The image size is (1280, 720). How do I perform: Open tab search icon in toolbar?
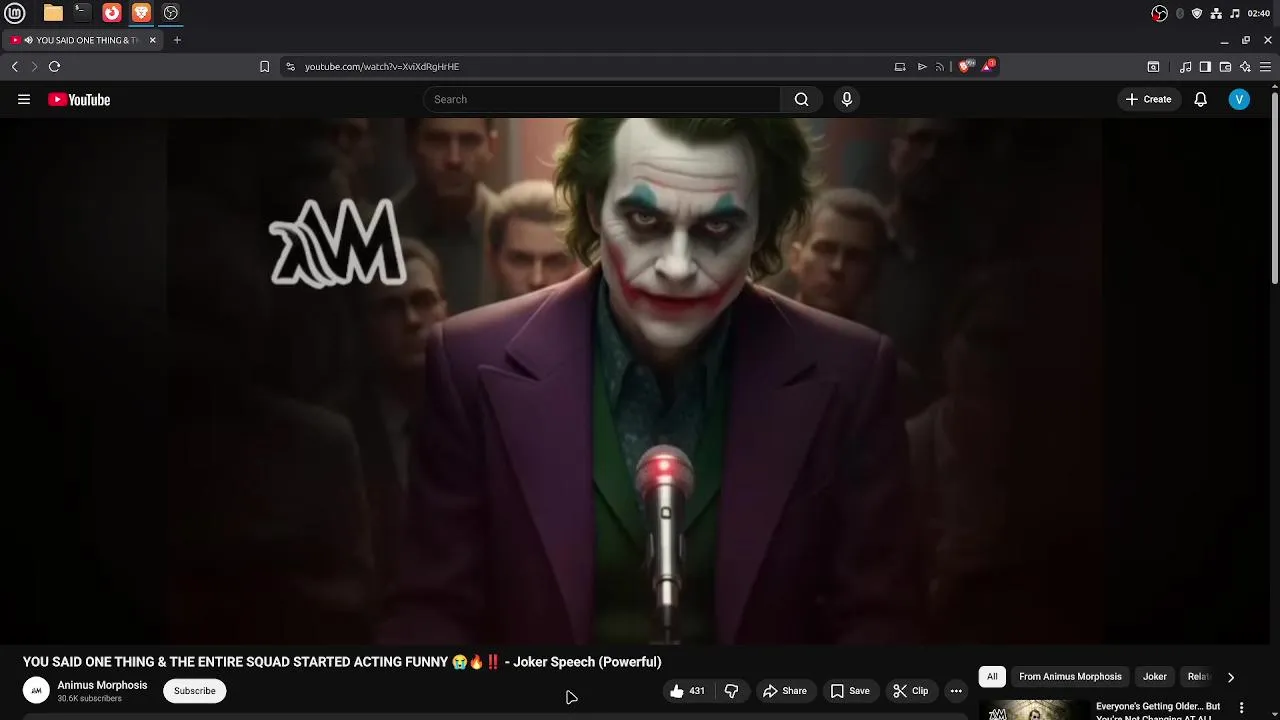[x=1153, y=66]
